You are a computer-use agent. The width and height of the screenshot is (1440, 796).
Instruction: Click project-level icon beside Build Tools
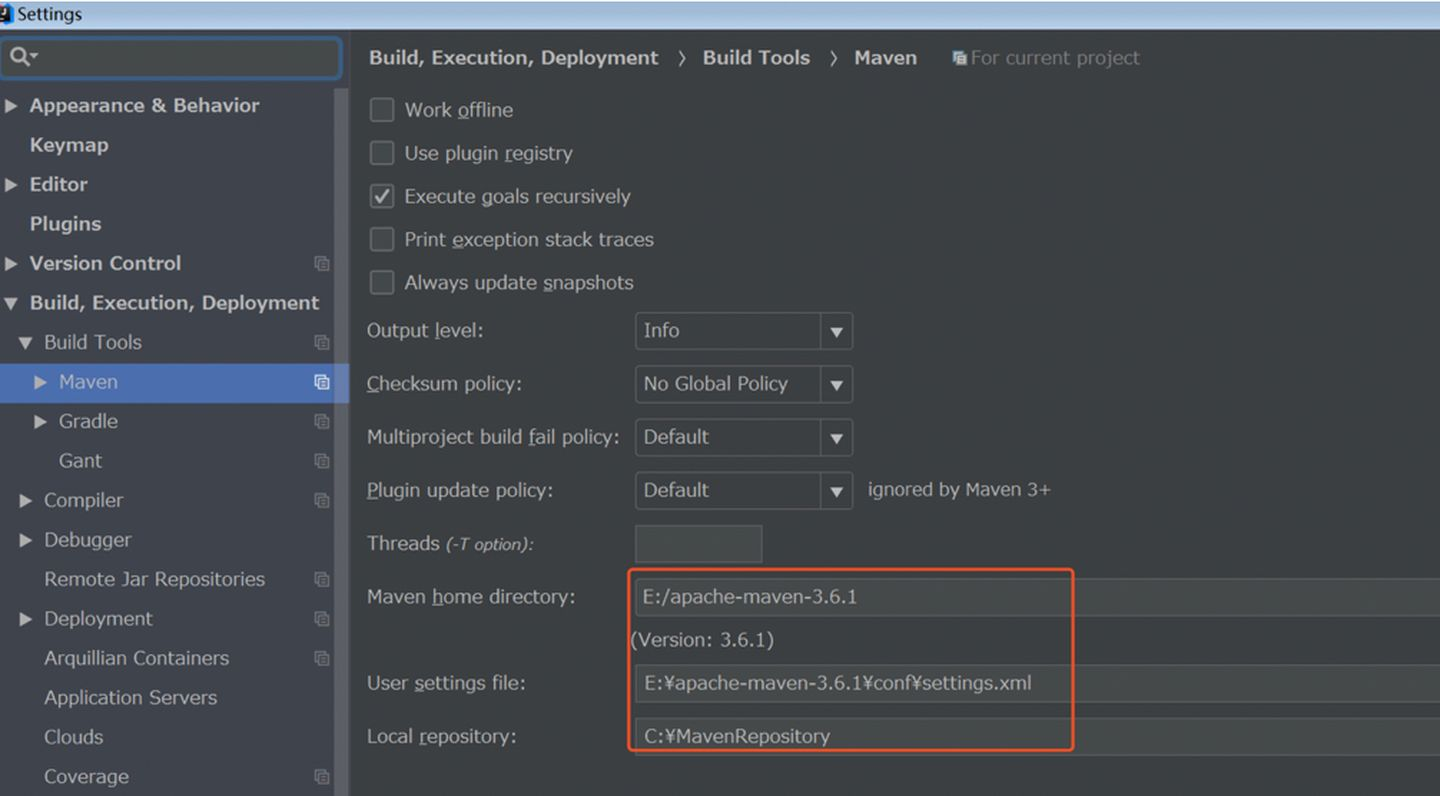321,343
